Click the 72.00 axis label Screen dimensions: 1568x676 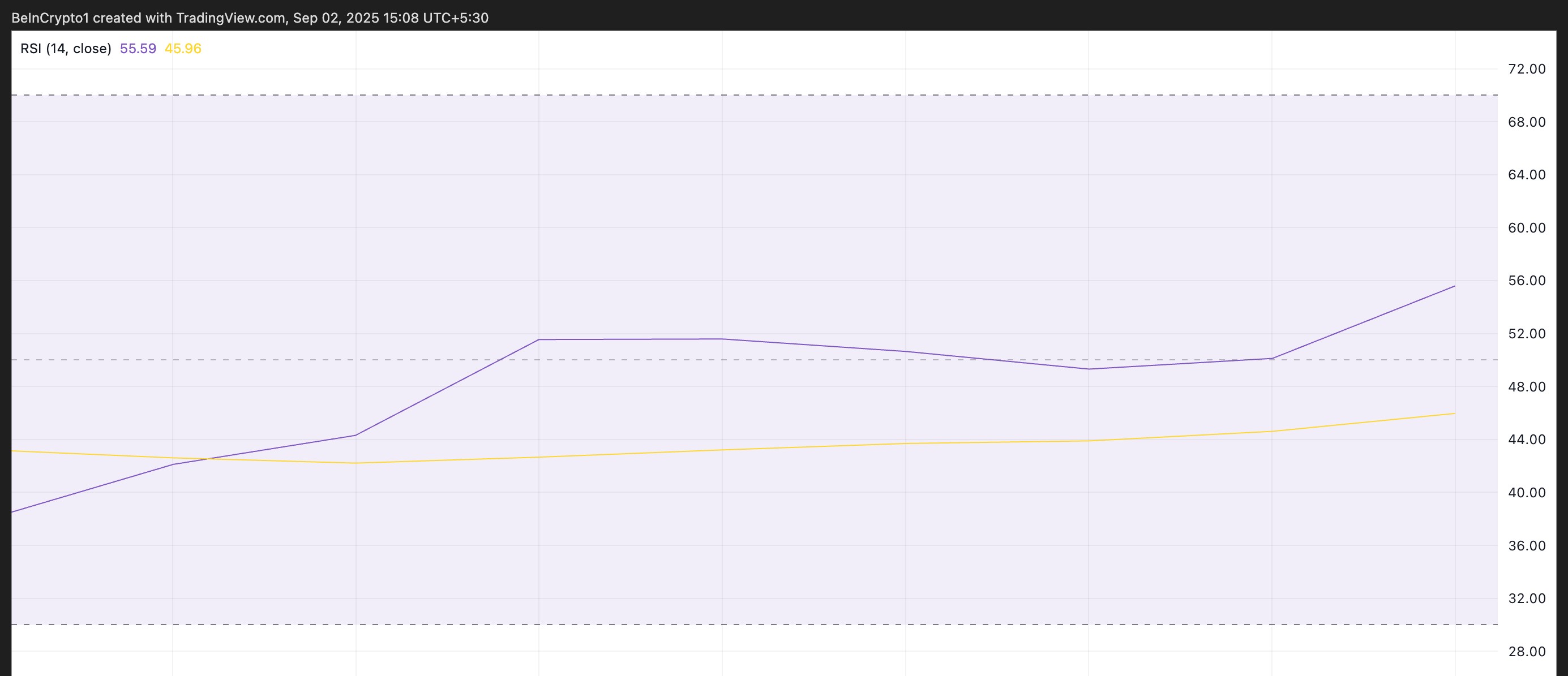coord(1527,69)
